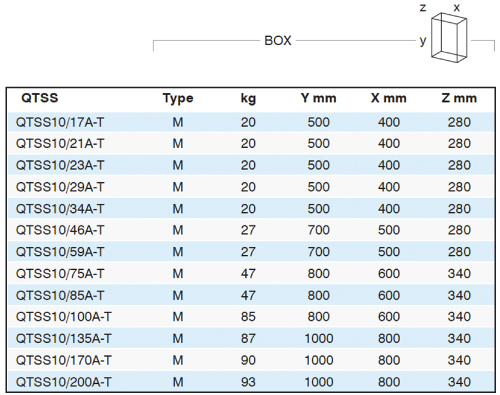Select model QTSS10/17A-T row
The image size is (500, 395).
251,122
